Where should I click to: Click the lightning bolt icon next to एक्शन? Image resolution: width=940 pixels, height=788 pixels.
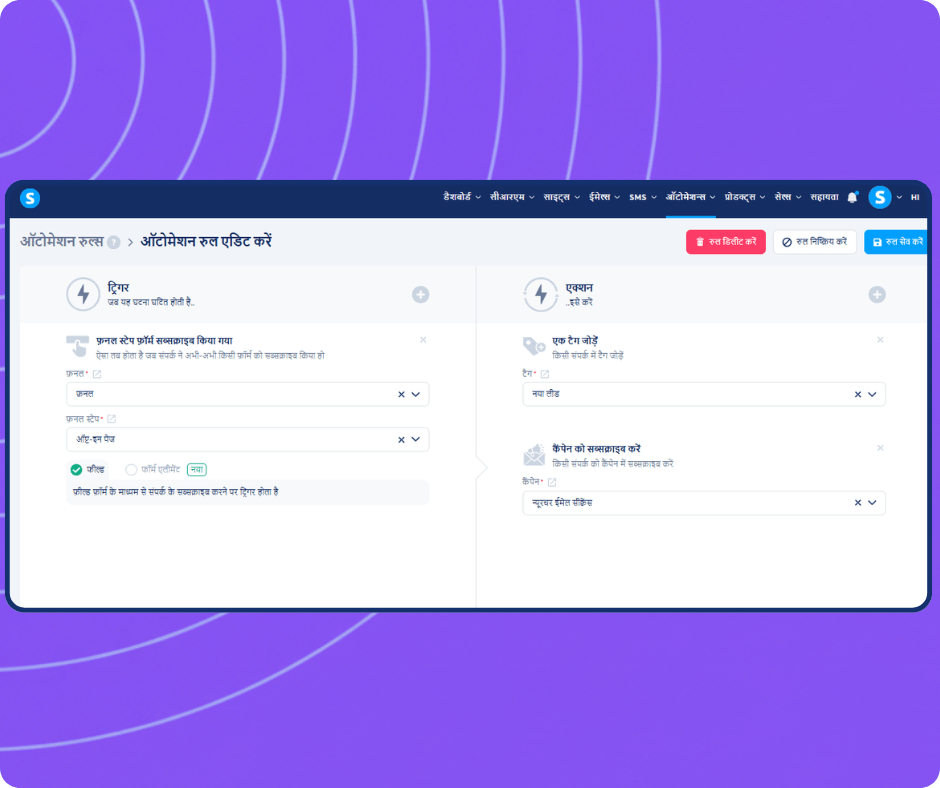point(541,294)
